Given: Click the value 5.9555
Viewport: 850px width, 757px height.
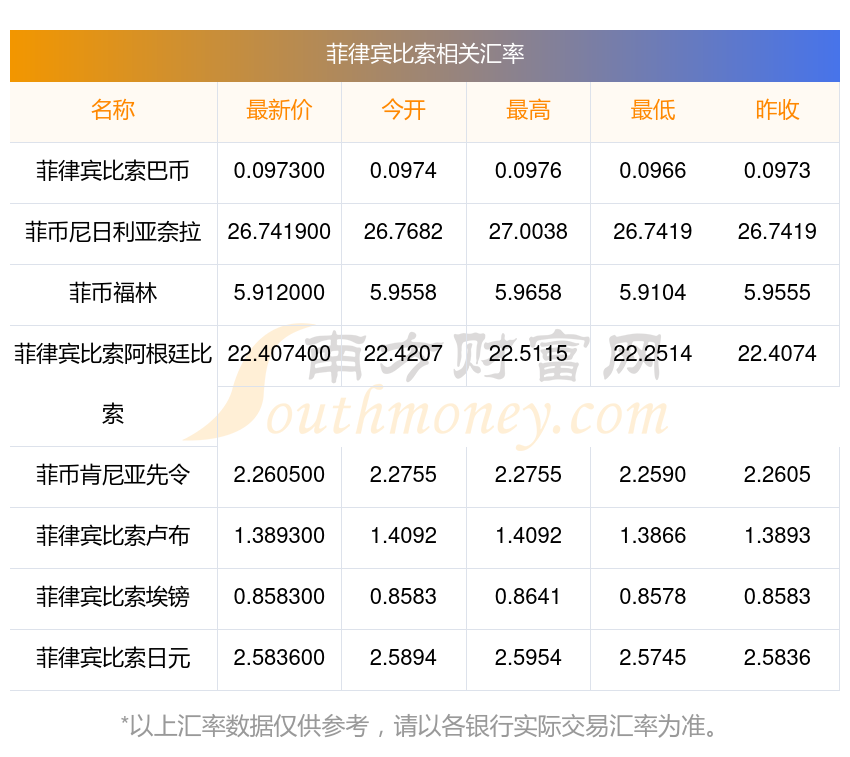Looking at the screenshot, I should [777, 293].
